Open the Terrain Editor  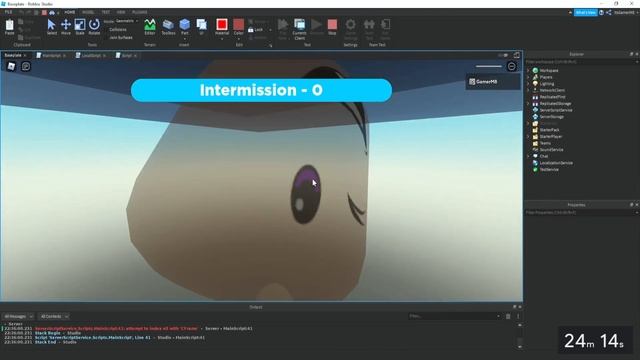coord(150,27)
